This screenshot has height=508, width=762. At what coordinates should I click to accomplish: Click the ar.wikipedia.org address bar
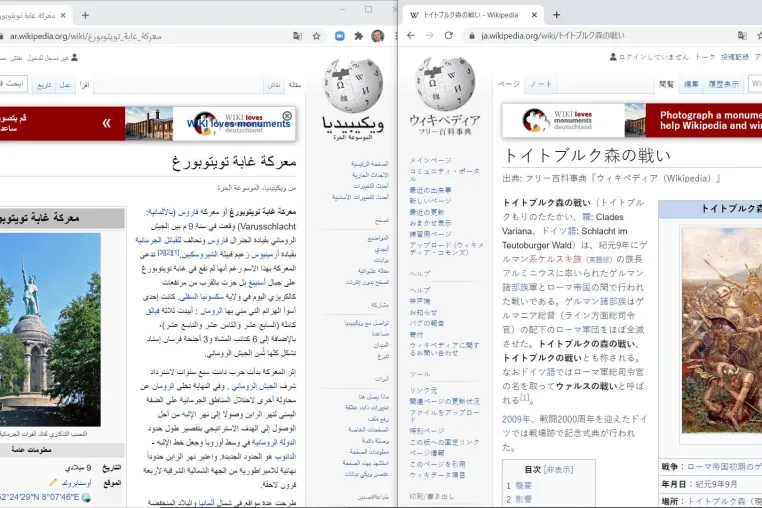click(146, 36)
